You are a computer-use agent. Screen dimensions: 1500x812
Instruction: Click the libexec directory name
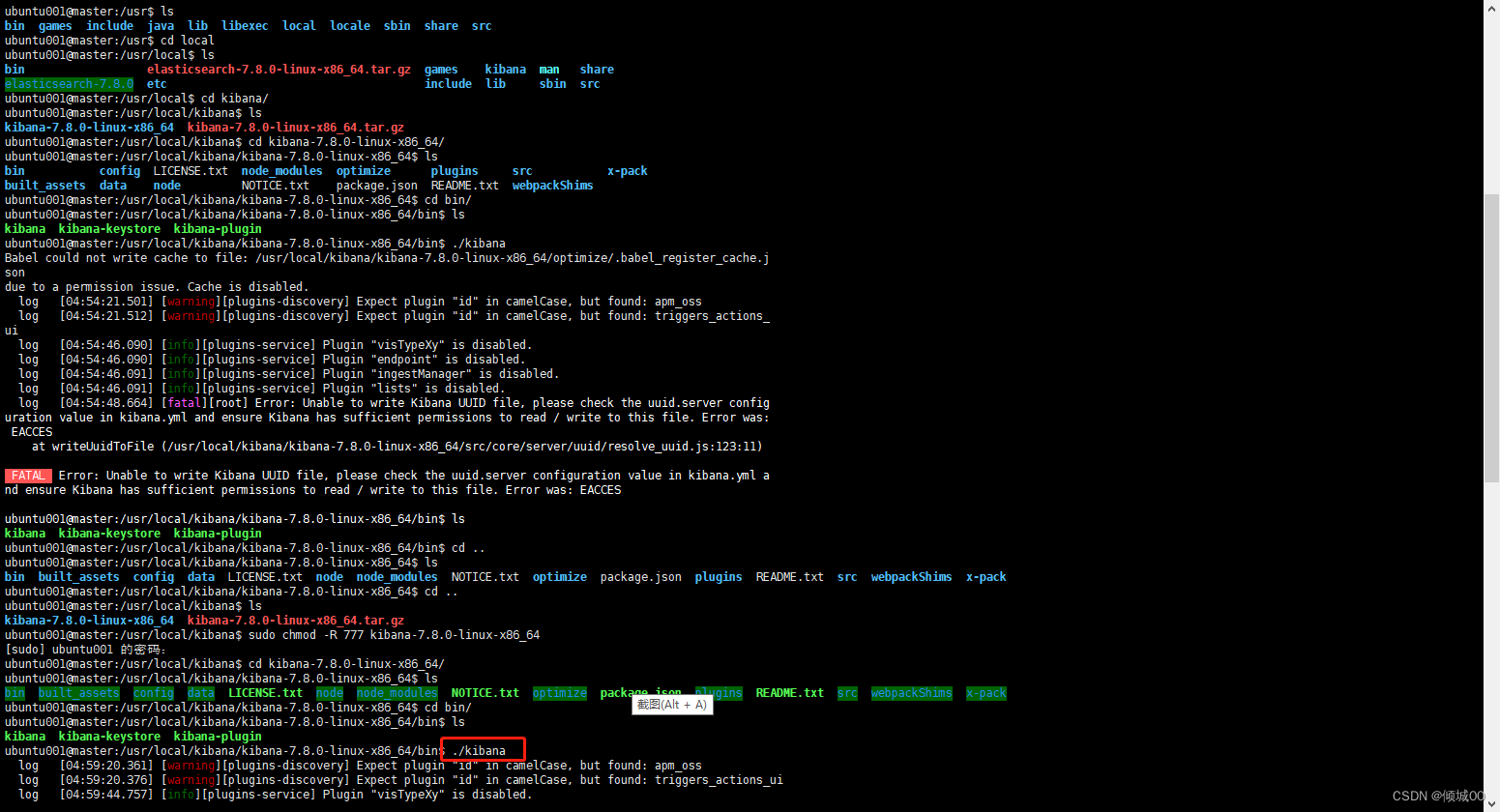[x=245, y=26]
